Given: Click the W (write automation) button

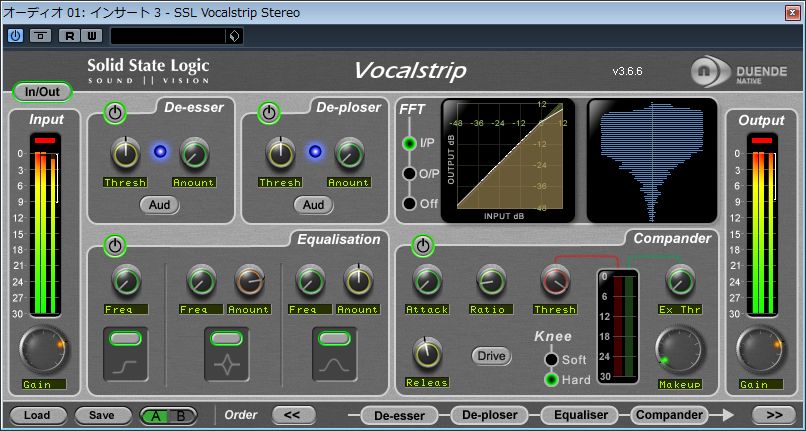Looking at the screenshot, I should [91, 36].
